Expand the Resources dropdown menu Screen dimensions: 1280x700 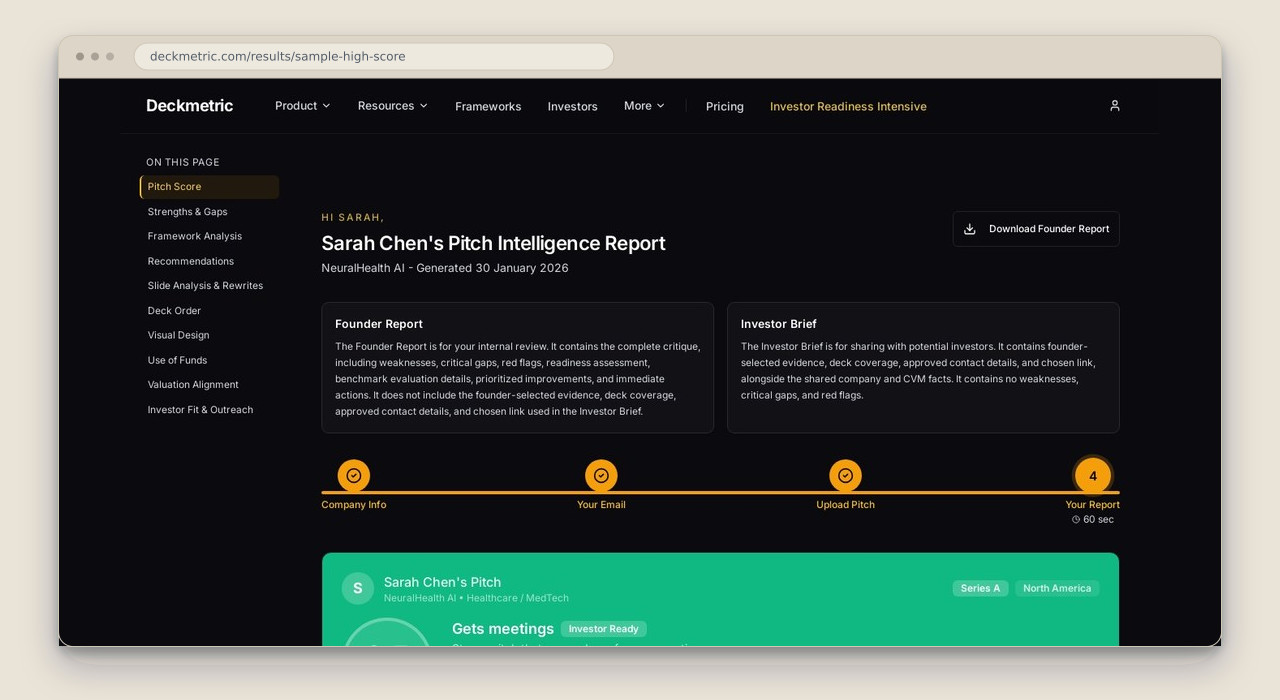393,106
